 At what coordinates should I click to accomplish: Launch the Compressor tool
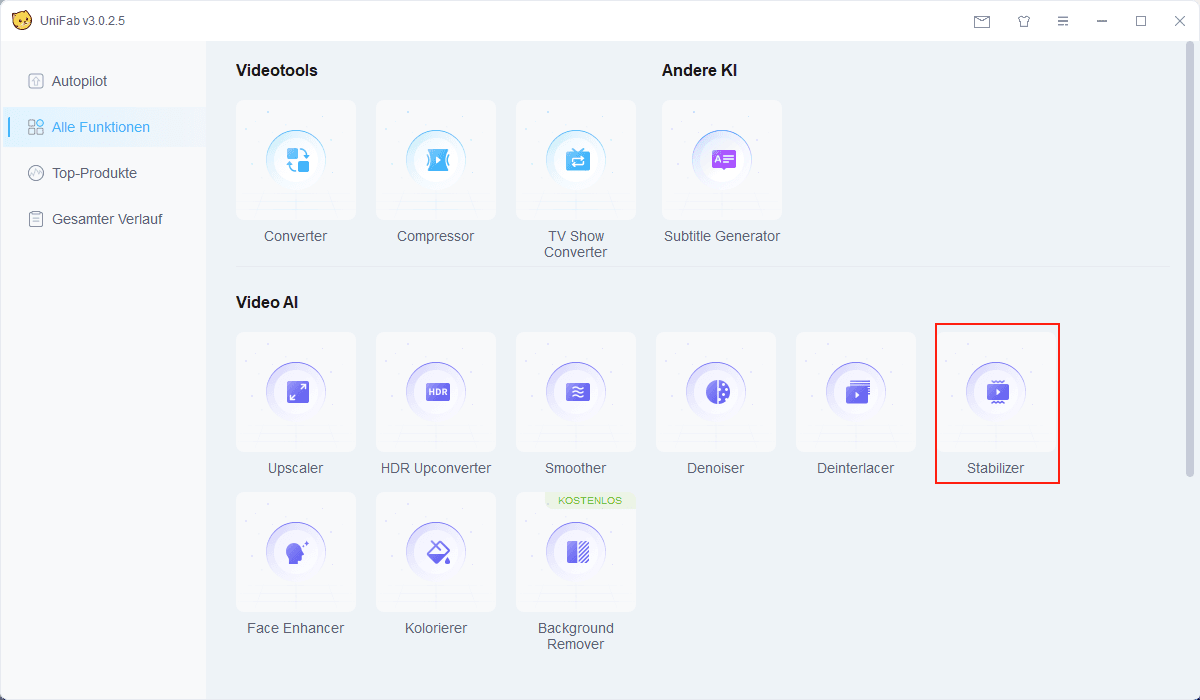436,160
